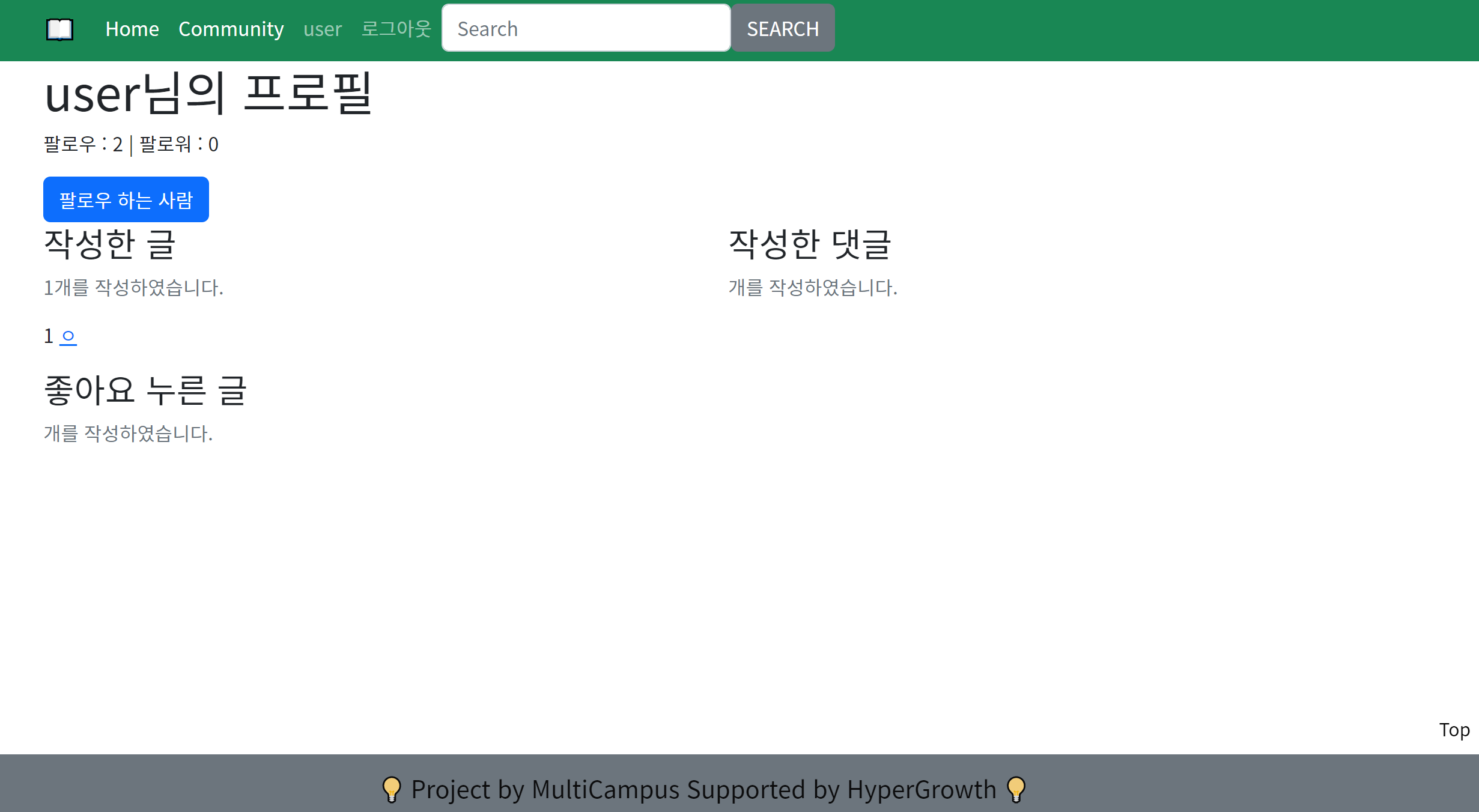The width and height of the screenshot is (1479, 812).
Task: Click the 1개를 작성하였습니다 post count text
Action: (x=133, y=288)
